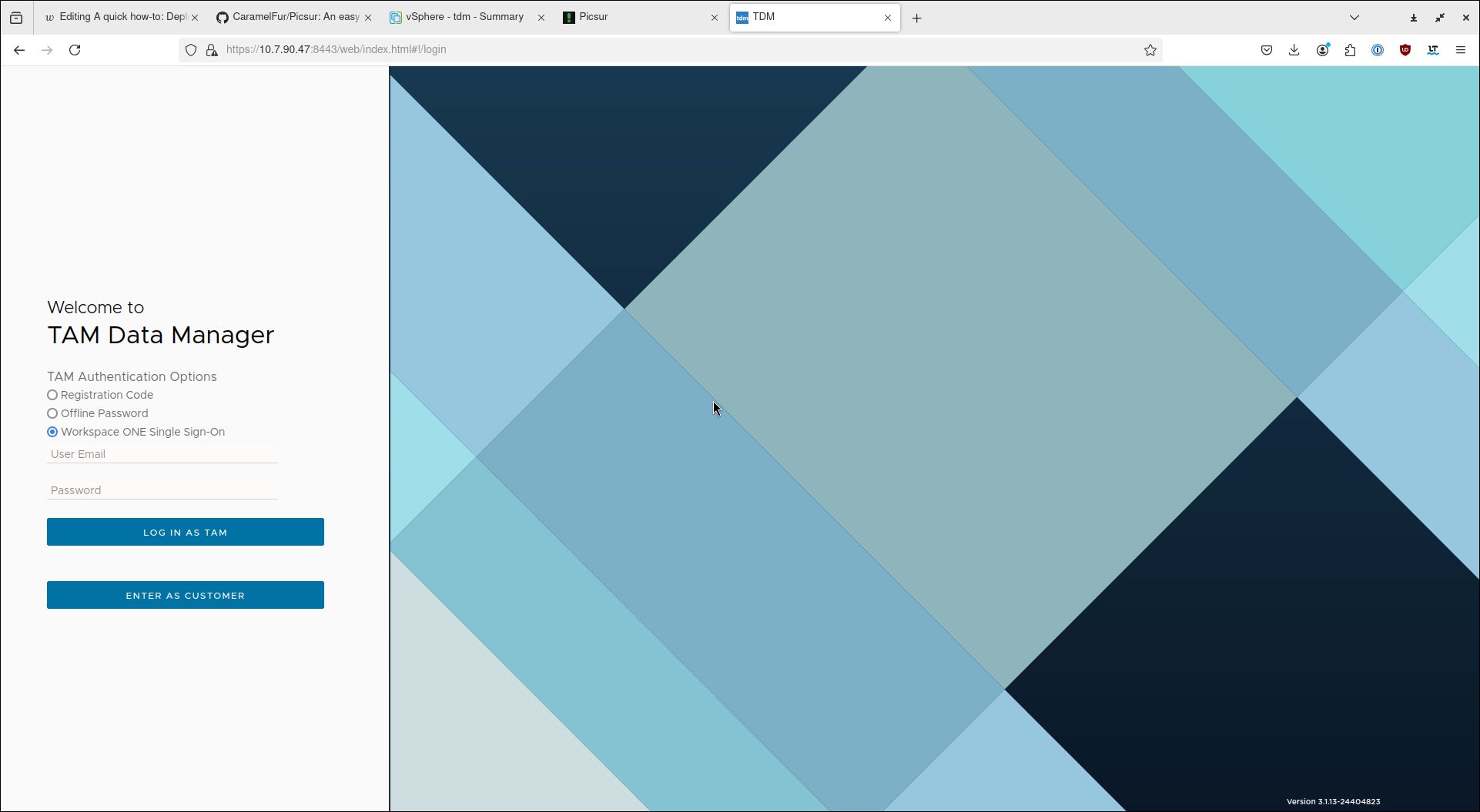Click the 1Password extension icon
The height and width of the screenshot is (812, 1480).
pyautogui.click(x=1378, y=50)
